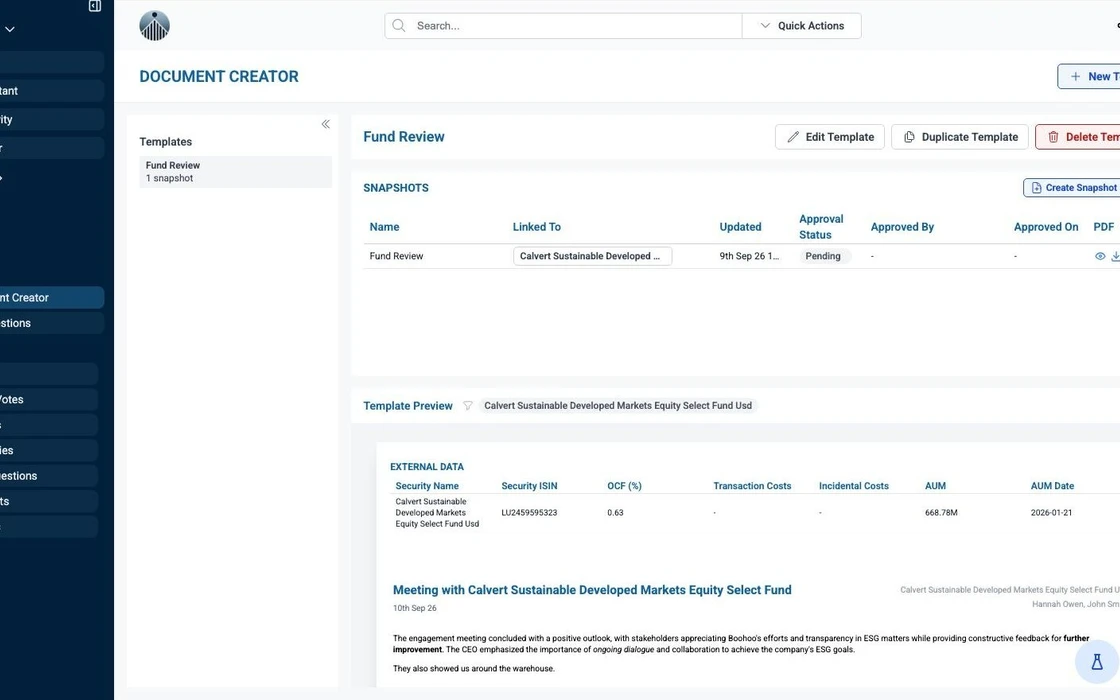The width and height of the screenshot is (1120, 700).
Task: Click the AUM Date column header
Action: [x=1052, y=486]
